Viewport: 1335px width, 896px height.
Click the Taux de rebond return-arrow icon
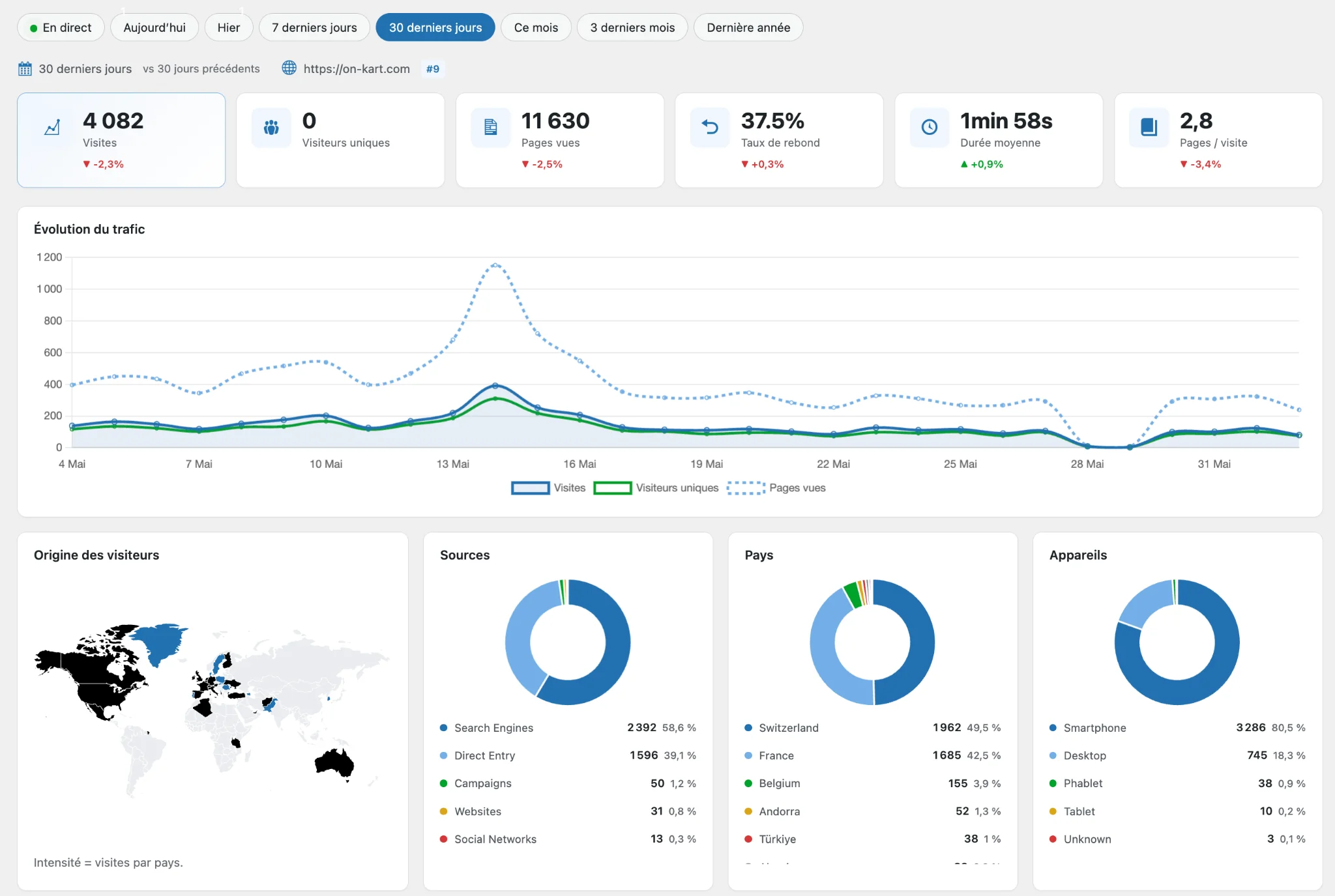coord(710,127)
